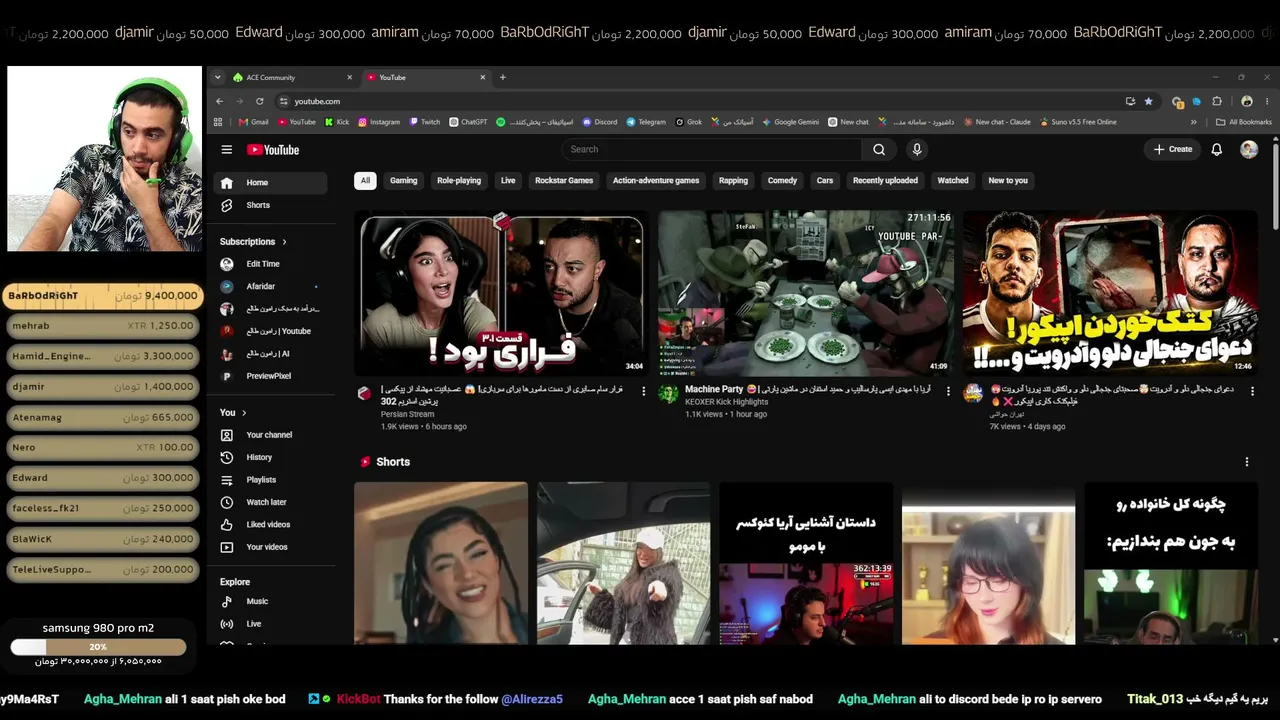Click the Create button
Screen dimensions: 1280x720
tap(1173, 150)
